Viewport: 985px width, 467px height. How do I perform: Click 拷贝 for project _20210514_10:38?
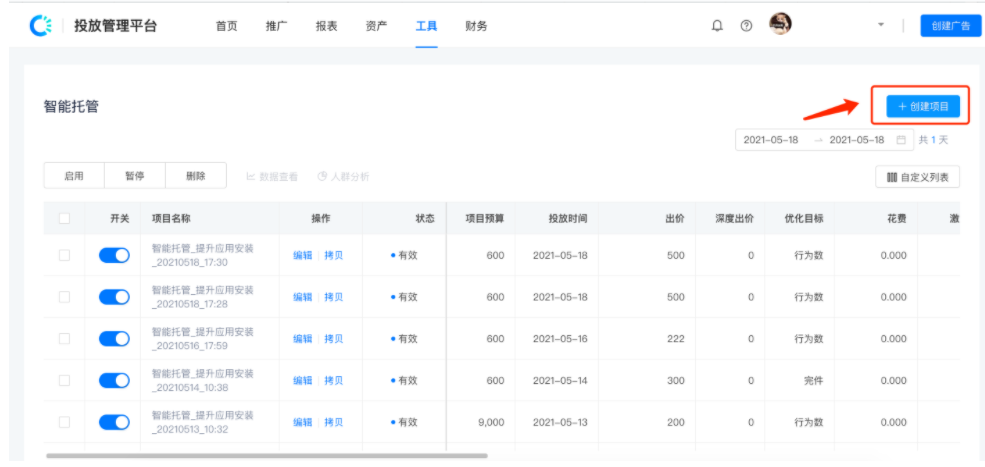coord(334,380)
